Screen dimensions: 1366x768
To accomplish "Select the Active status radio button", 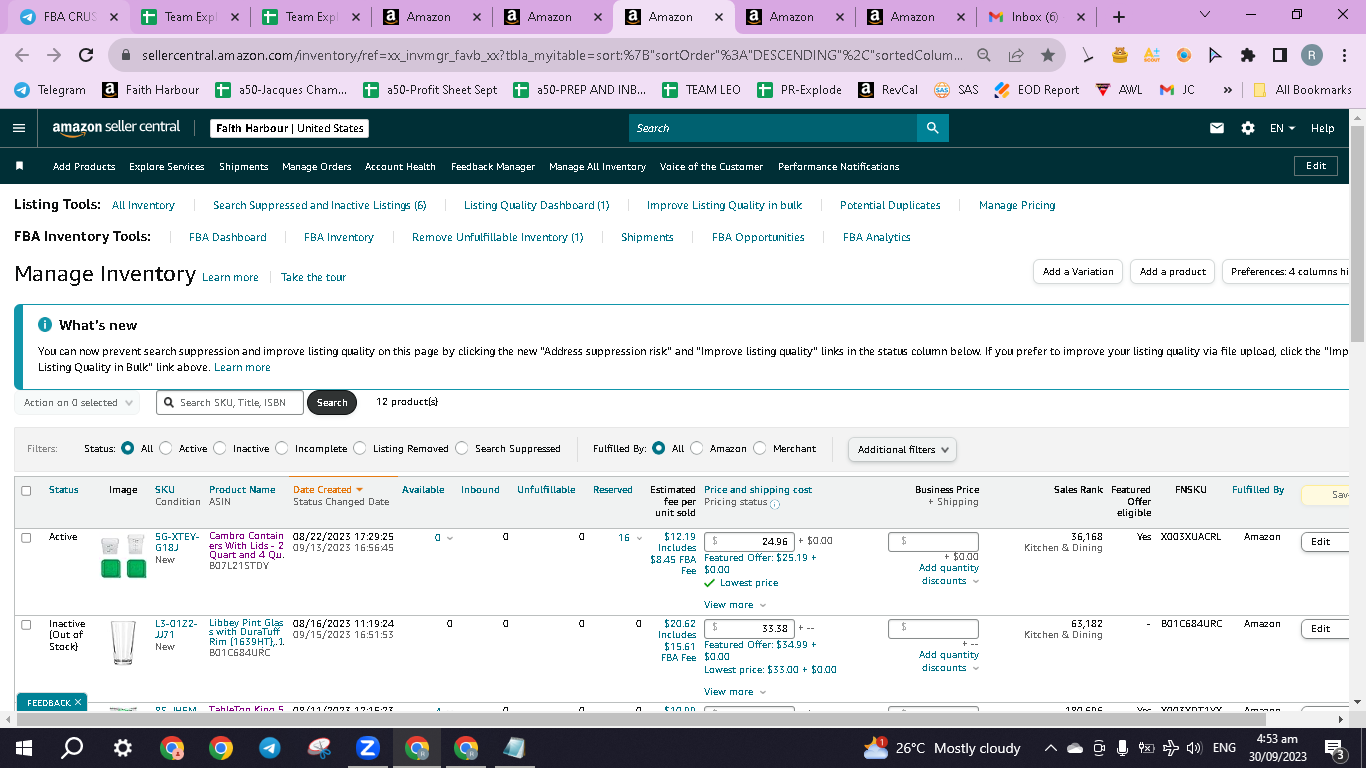I will (x=166, y=448).
